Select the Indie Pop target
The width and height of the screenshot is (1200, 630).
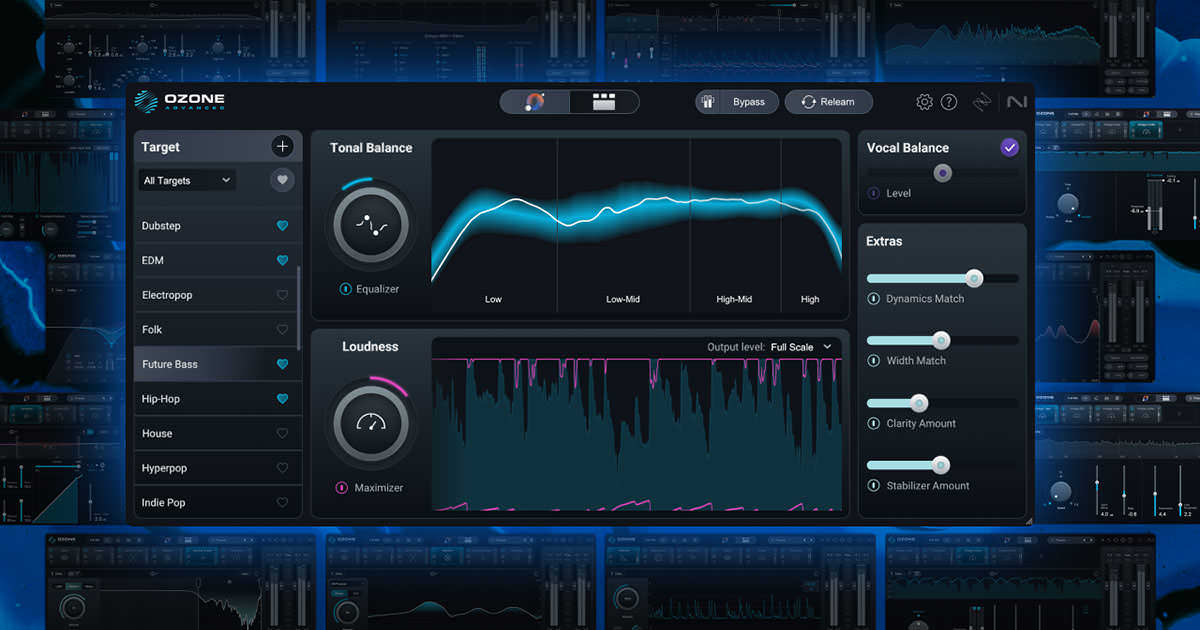coord(216,502)
